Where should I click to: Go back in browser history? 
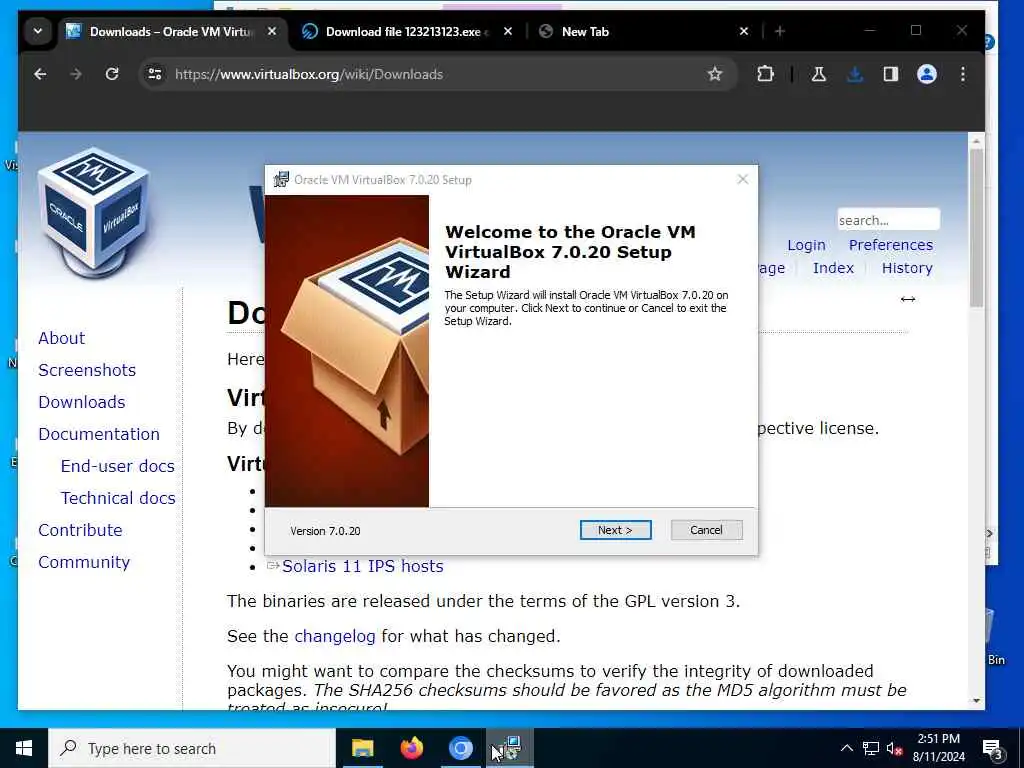40,74
